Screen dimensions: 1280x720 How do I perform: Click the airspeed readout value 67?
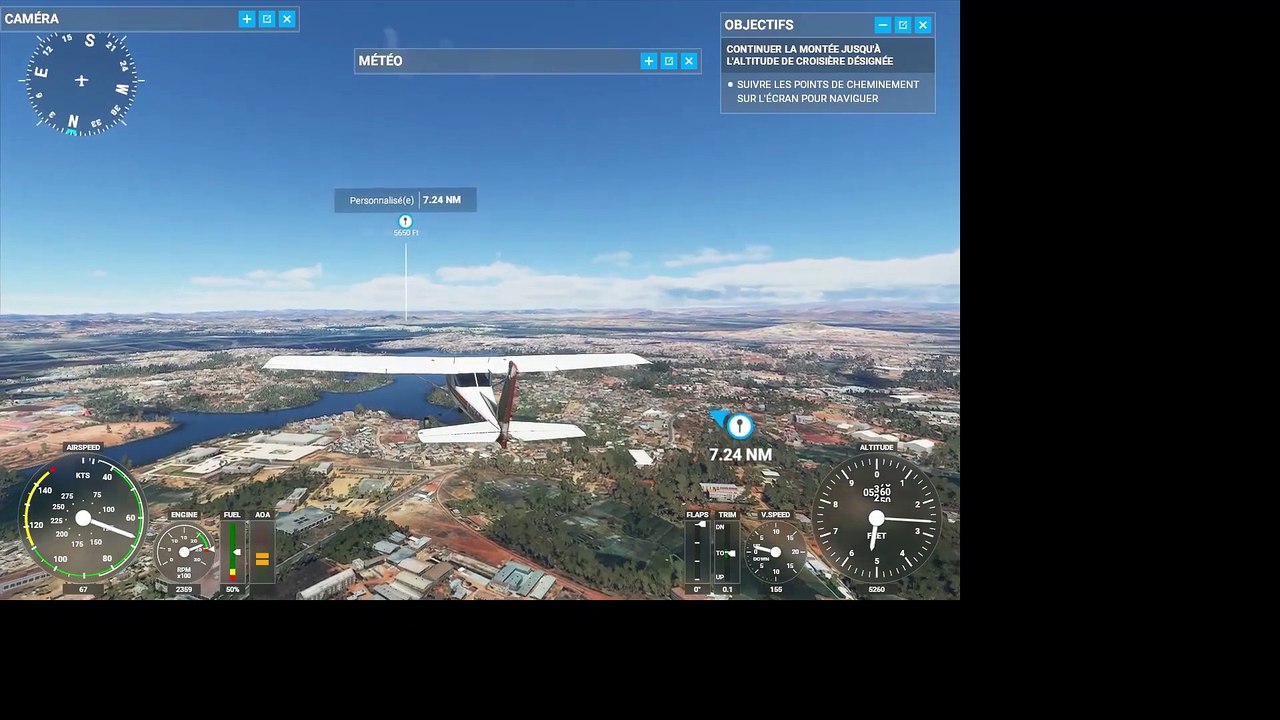[83, 590]
